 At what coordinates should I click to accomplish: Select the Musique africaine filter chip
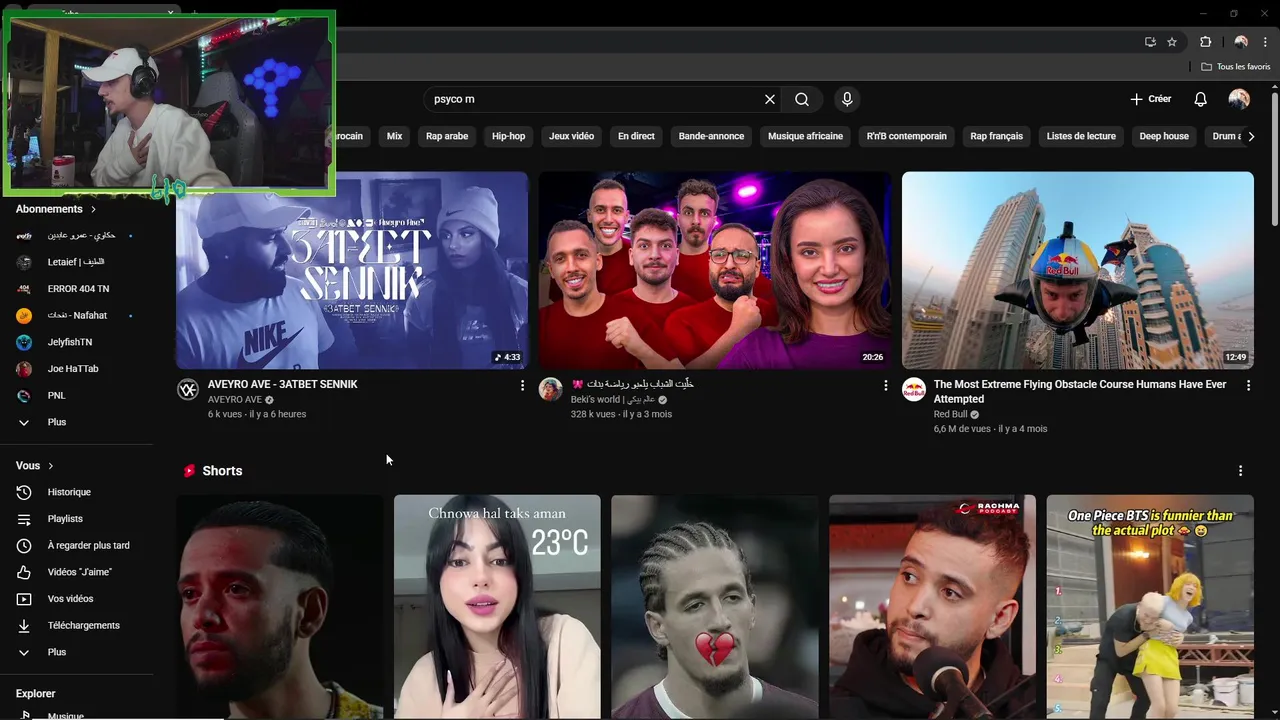[x=805, y=136]
